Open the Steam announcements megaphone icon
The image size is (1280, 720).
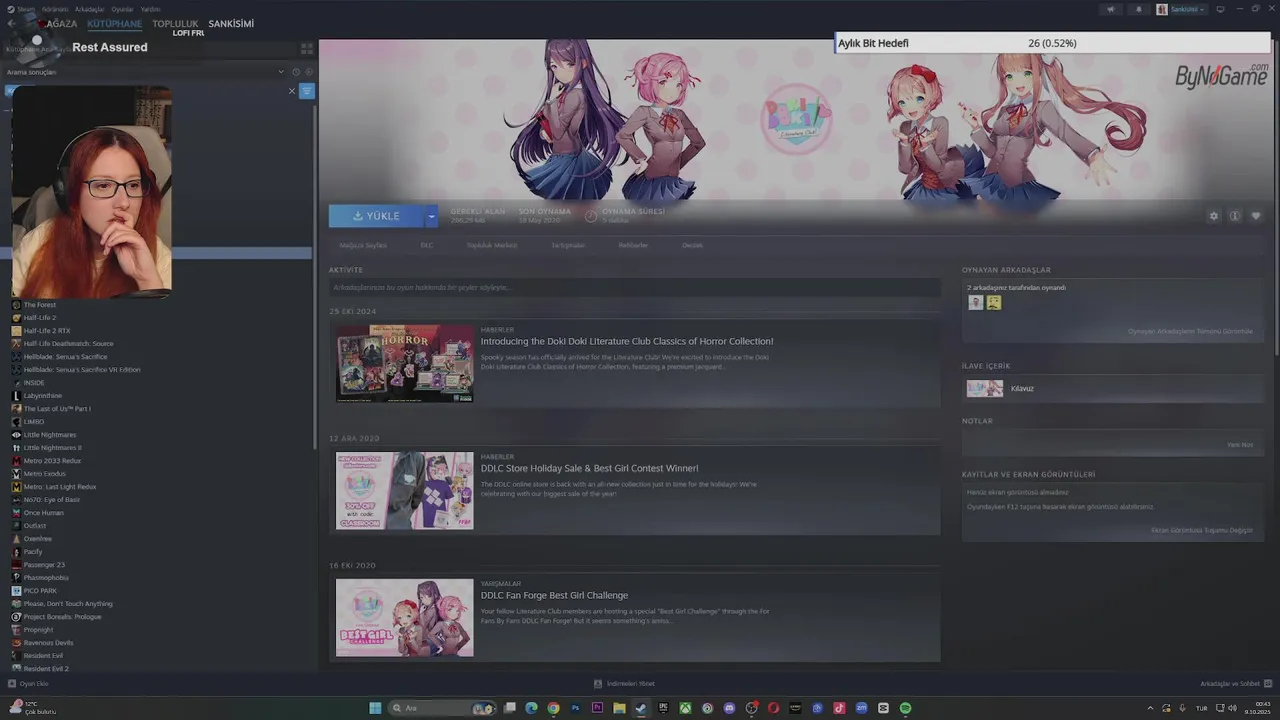pos(1110,9)
